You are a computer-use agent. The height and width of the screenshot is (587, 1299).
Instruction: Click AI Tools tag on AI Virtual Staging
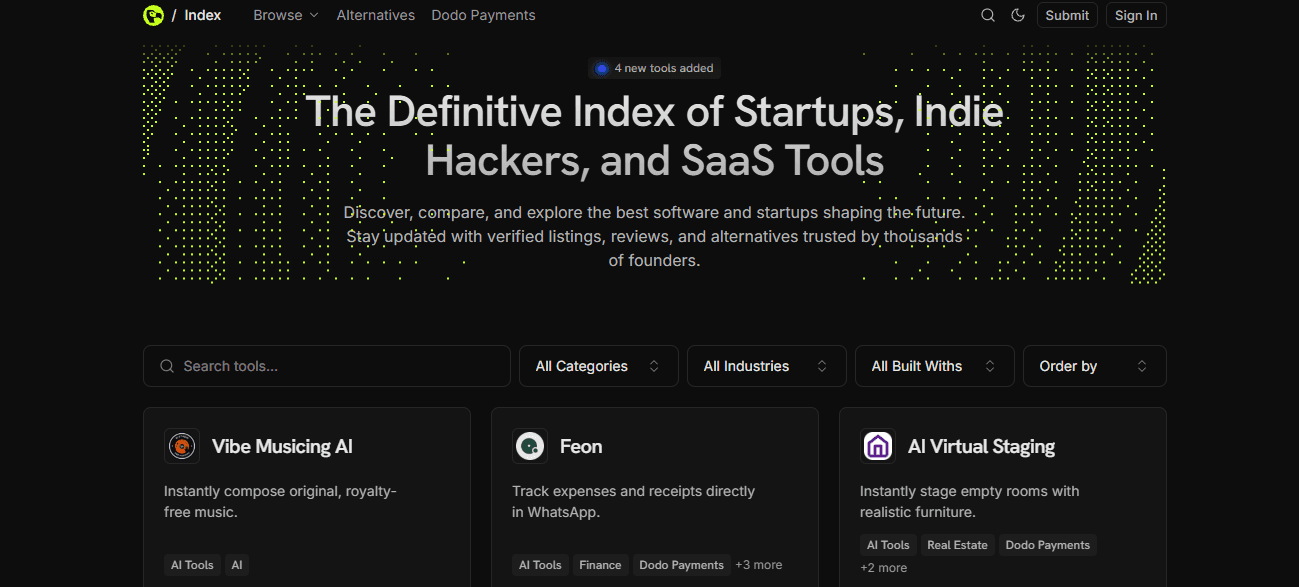[x=888, y=545]
